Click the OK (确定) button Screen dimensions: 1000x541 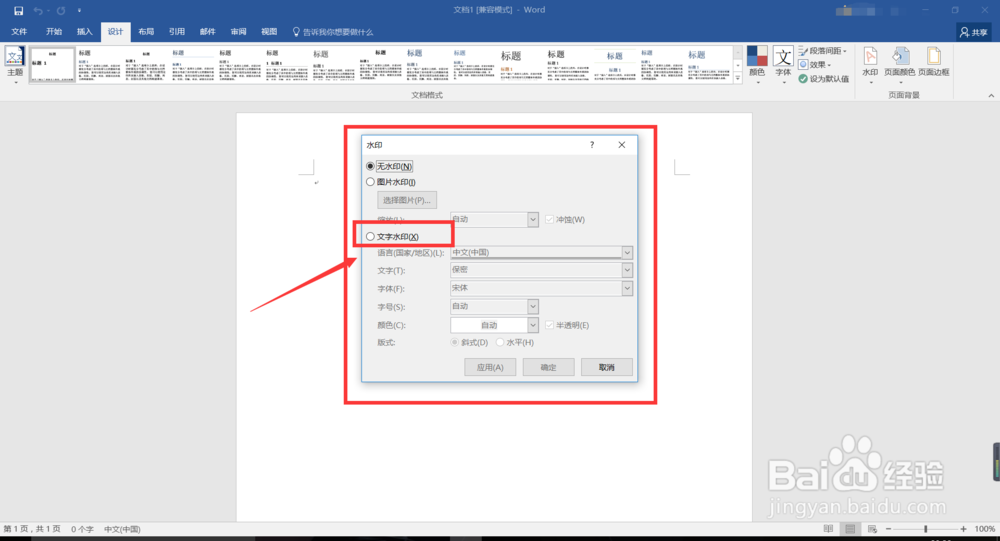pos(548,367)
